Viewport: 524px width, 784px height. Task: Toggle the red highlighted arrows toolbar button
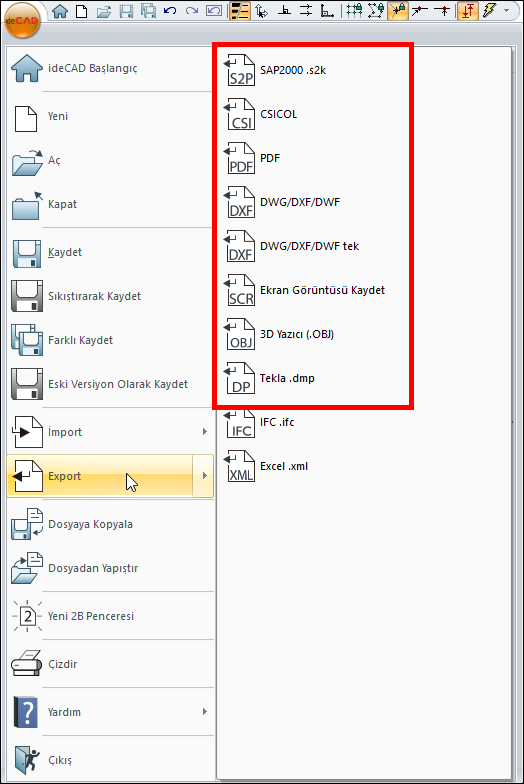click(467, 10)
